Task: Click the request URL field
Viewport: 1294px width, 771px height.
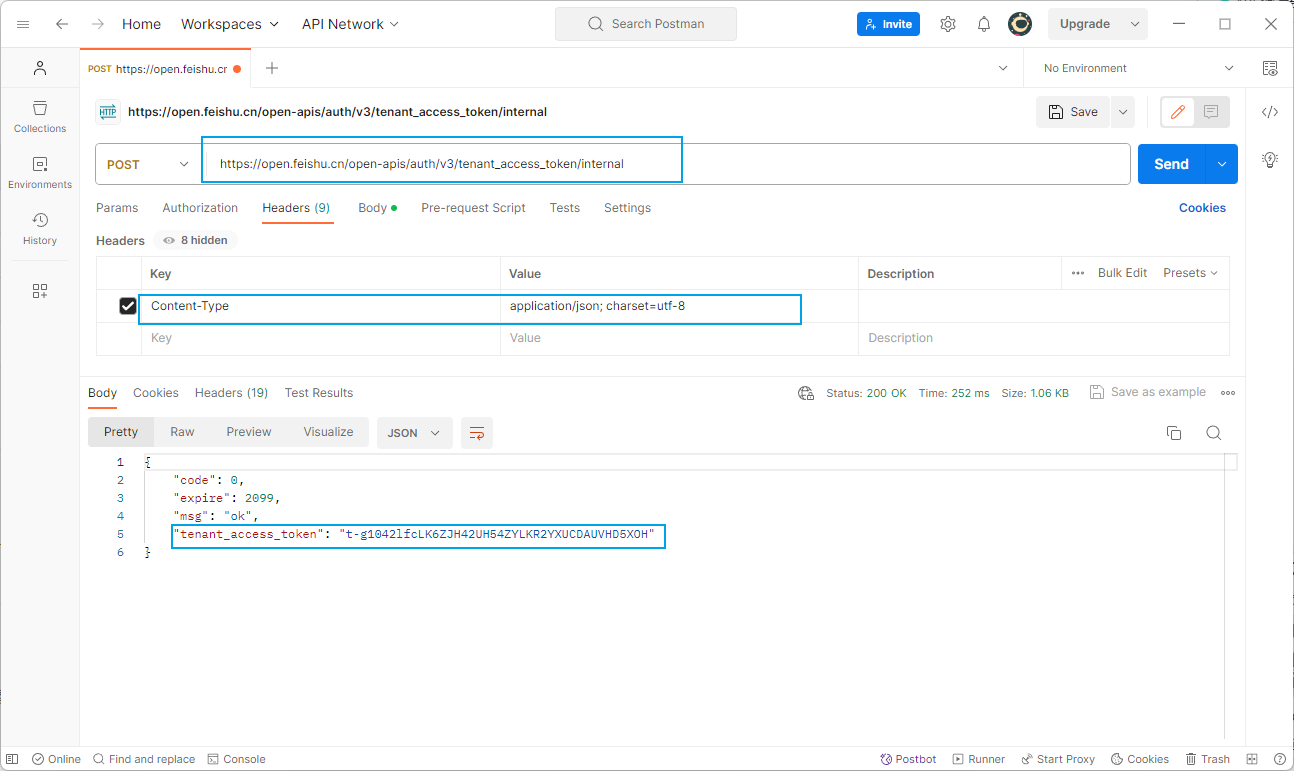Action: point(667,164)
